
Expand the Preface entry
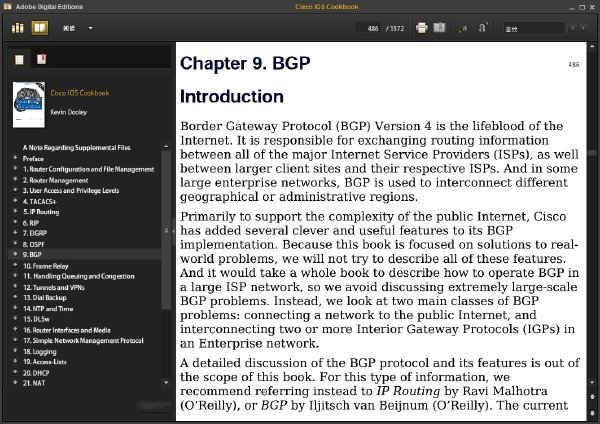click(15, 158)
